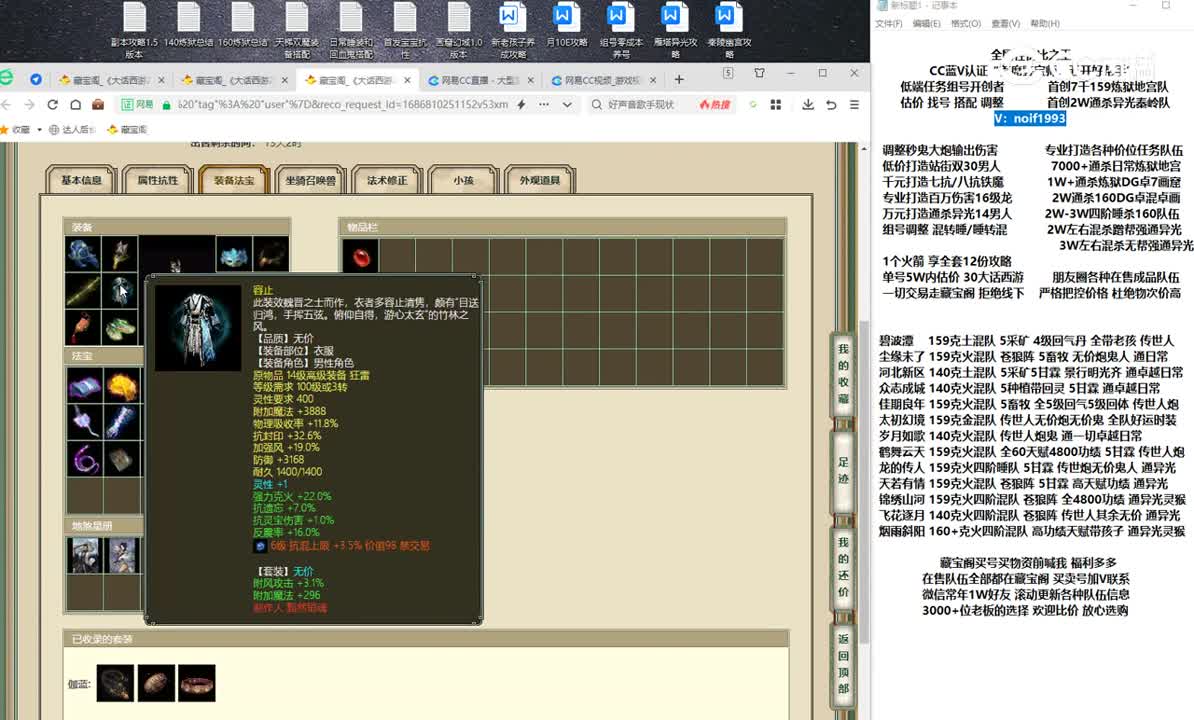Open the 外观道具 tab
Viewport: 1194px width, 720px height.
click(x=540, y=181)
